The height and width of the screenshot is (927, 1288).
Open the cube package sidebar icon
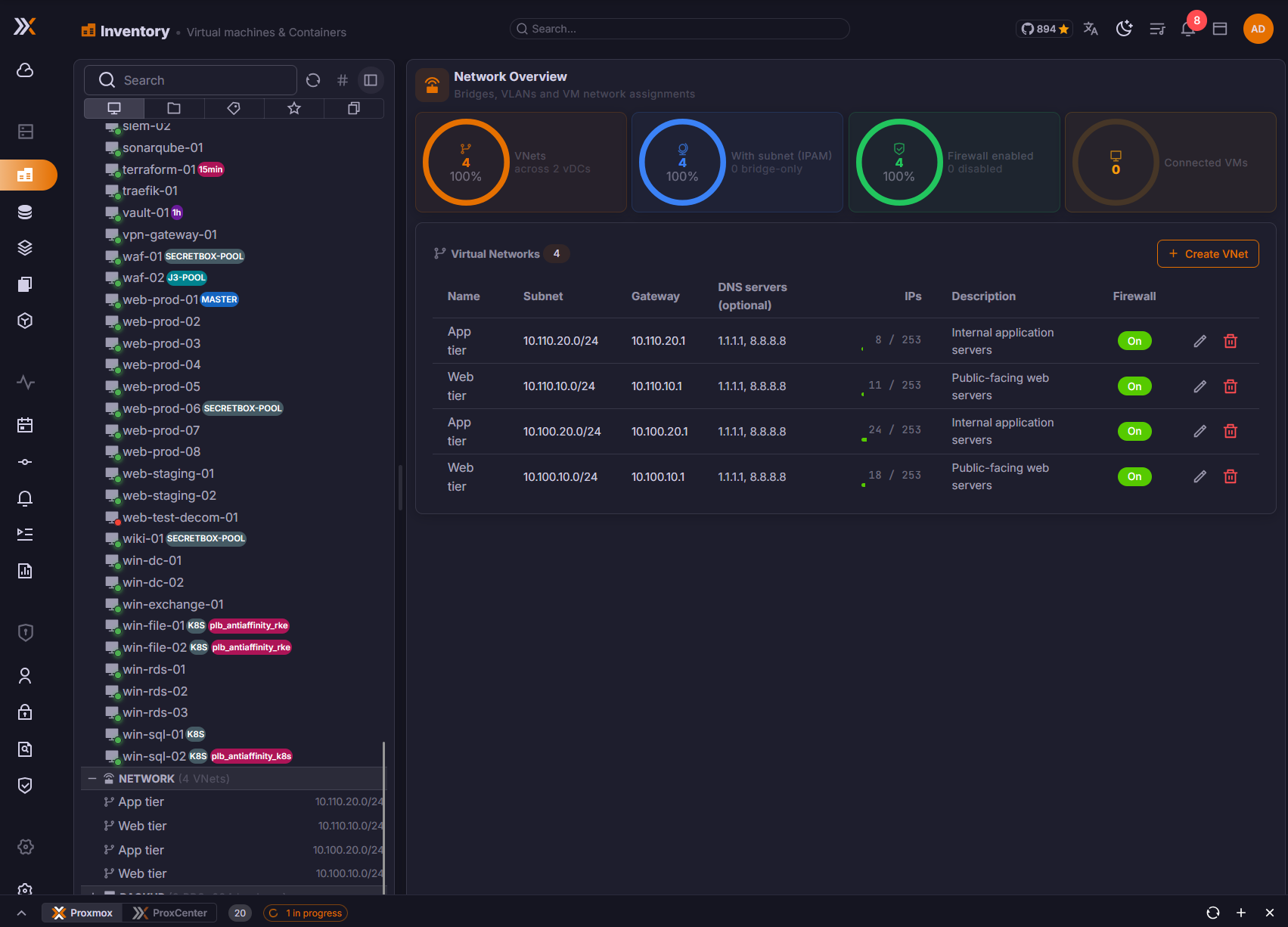pos(25,321)
